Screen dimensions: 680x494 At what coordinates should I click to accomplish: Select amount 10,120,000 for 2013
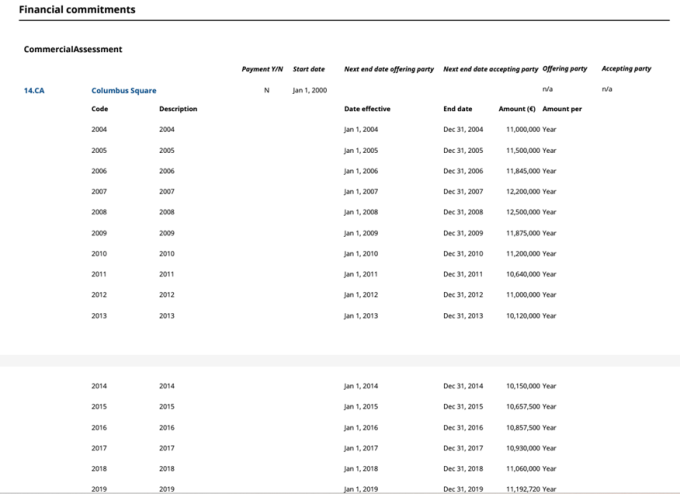click(523, 316)
